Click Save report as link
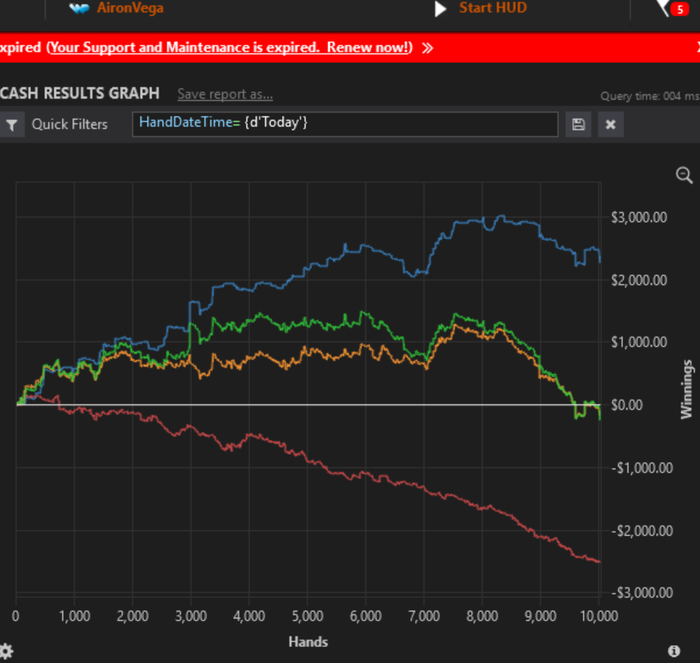 click(225, 94)
